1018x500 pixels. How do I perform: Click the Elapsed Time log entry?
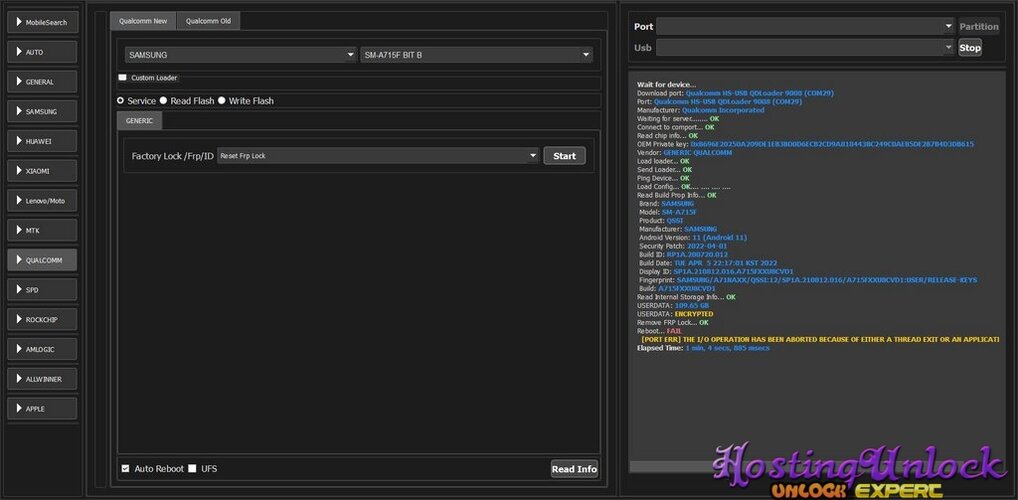tap(703, 348)
